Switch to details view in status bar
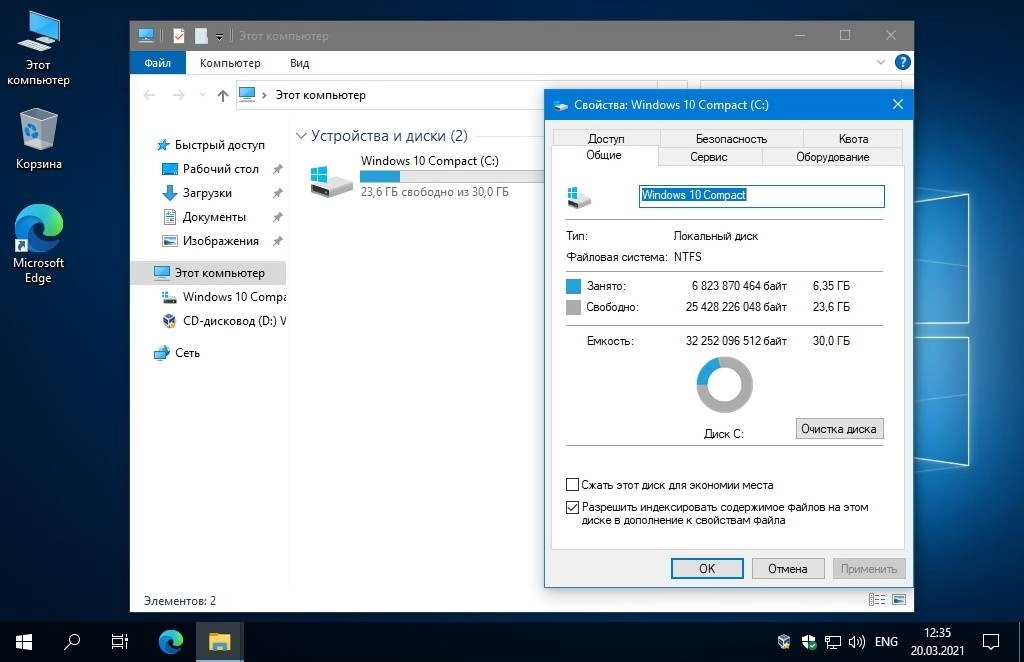The image size is (1024, 662). click(x=876, y=599)
